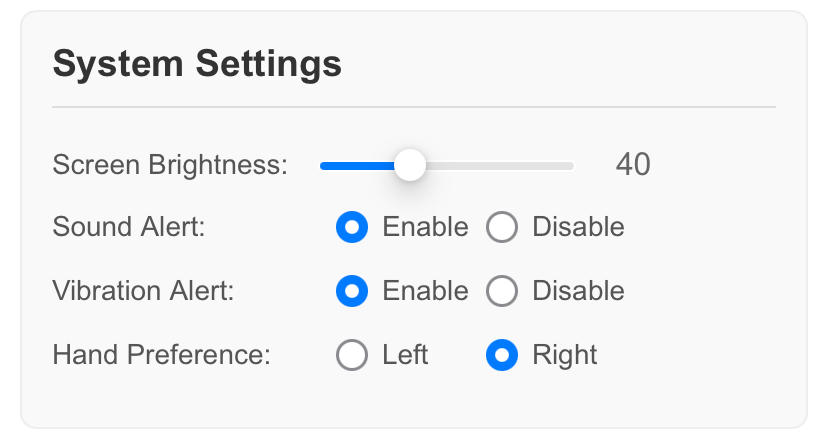Click the System Settings heading
The width and height of the screenshot is (828, 439).
point(197,64)
